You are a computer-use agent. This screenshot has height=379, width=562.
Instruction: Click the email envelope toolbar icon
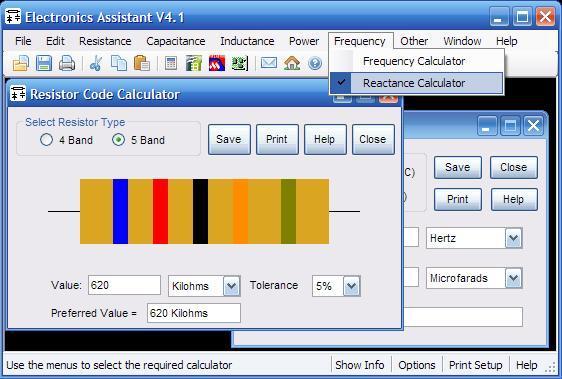tap(269, 63)
